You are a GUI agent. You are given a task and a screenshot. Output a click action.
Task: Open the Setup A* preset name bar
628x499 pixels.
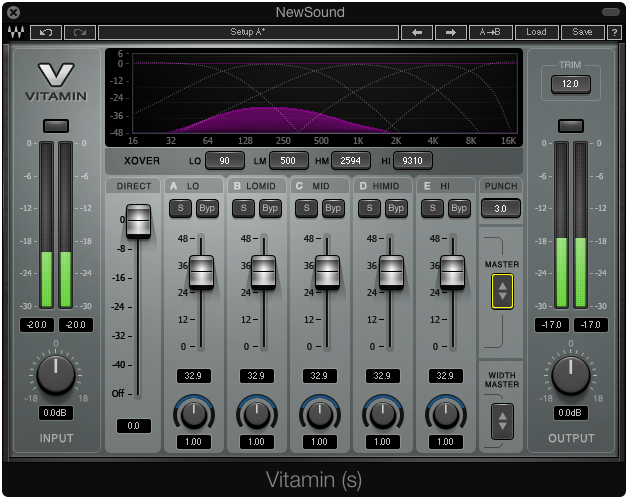[248, 32]
